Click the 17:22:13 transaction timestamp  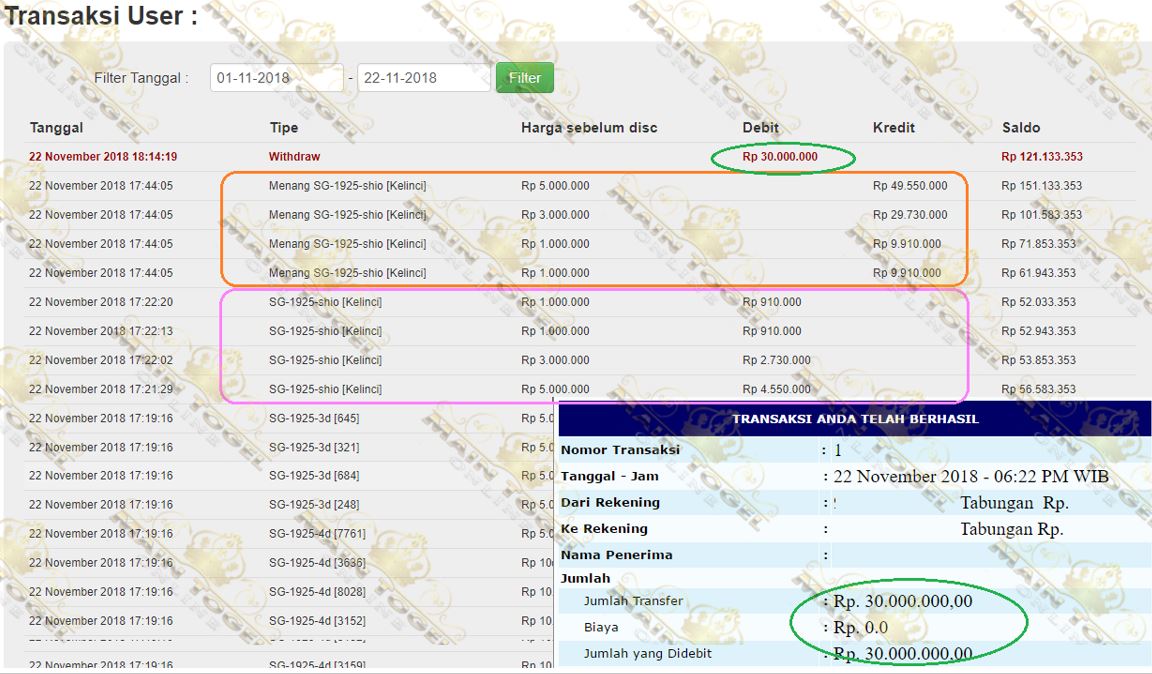[101, 331]
